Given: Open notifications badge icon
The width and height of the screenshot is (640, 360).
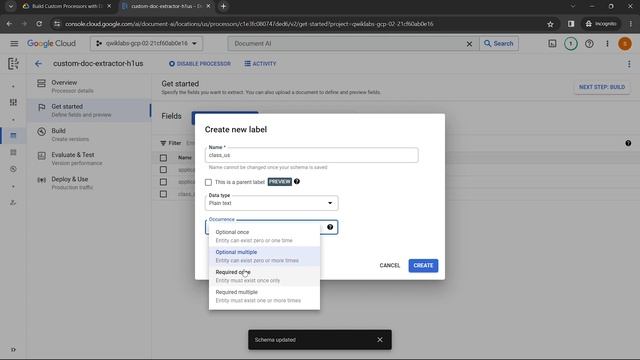Looking at the screenshot, I should [x=571, y=44].
